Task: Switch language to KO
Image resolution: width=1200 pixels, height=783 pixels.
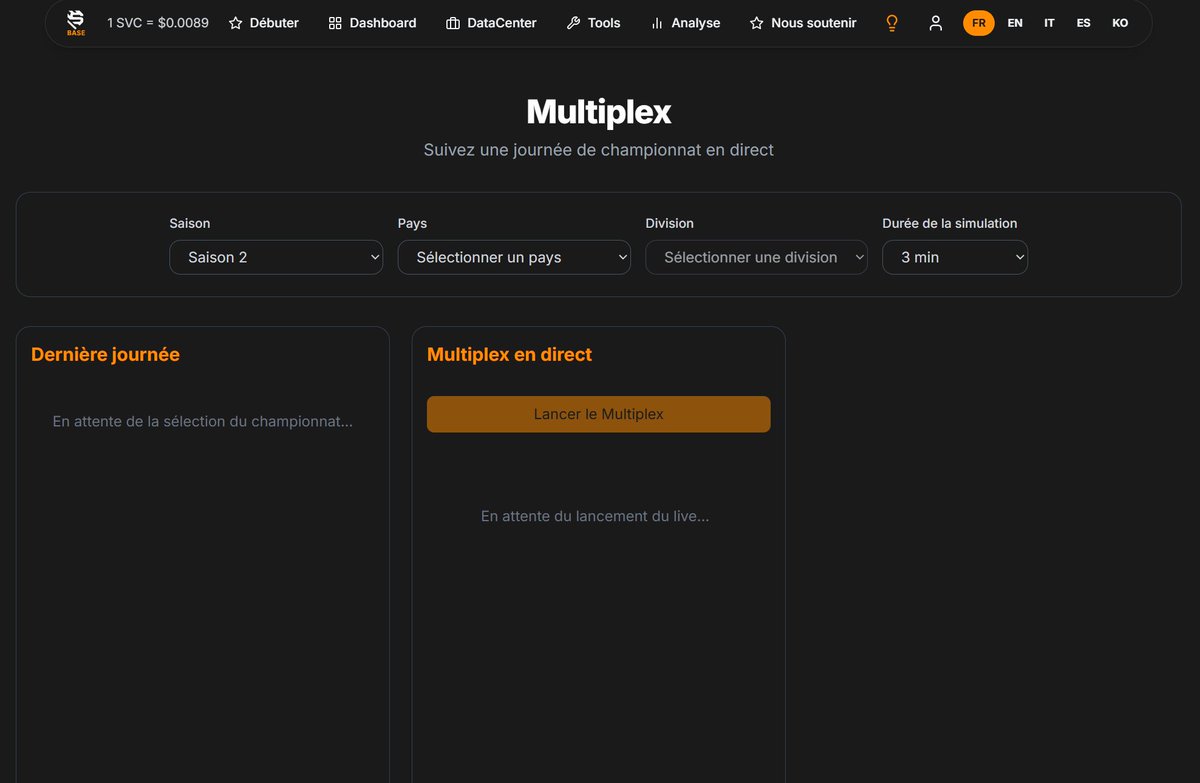Action: tap(1120, 23)
